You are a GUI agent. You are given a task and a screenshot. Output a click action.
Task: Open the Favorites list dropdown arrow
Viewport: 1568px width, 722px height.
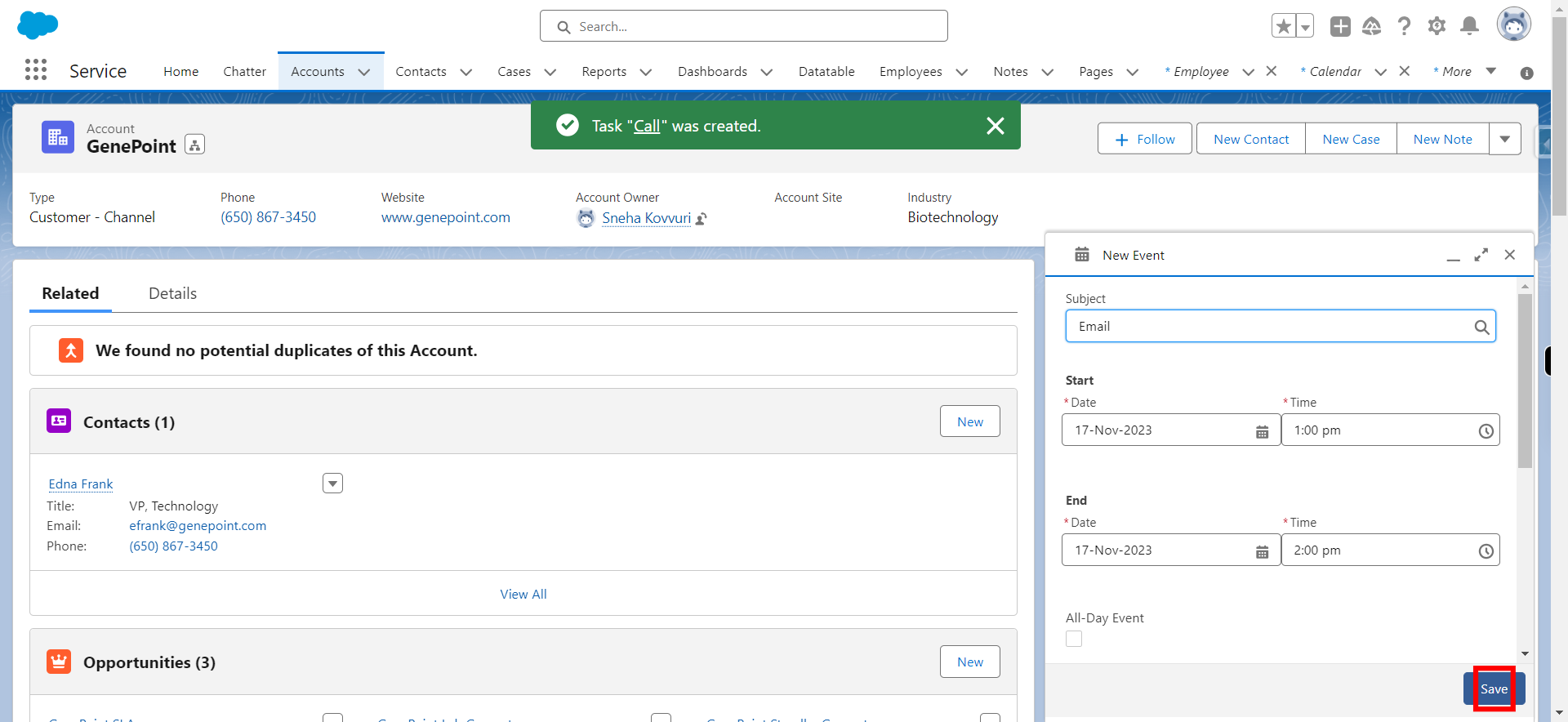click(1305, 26)
